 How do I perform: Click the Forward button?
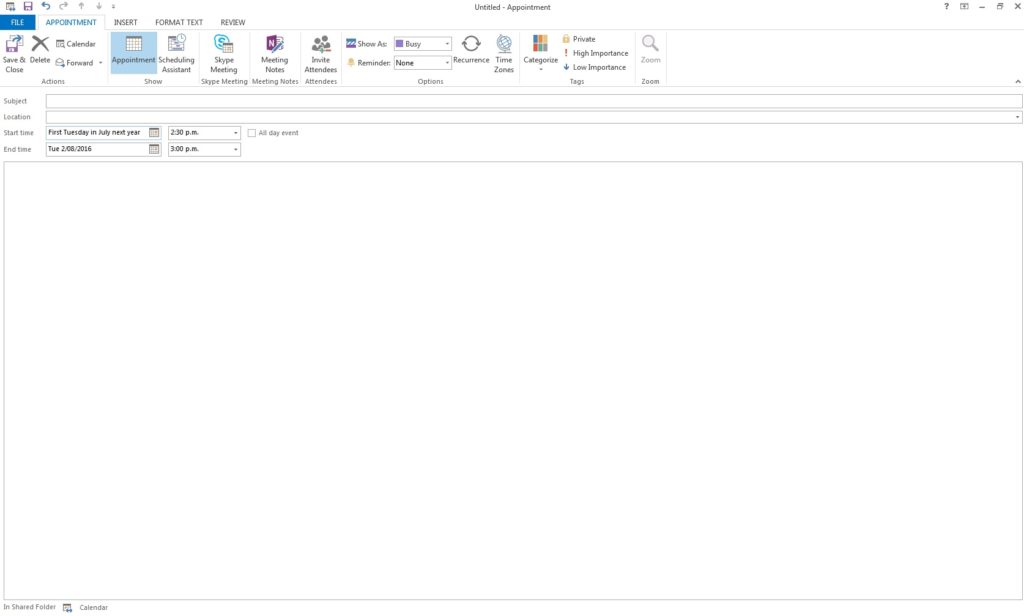74,63
